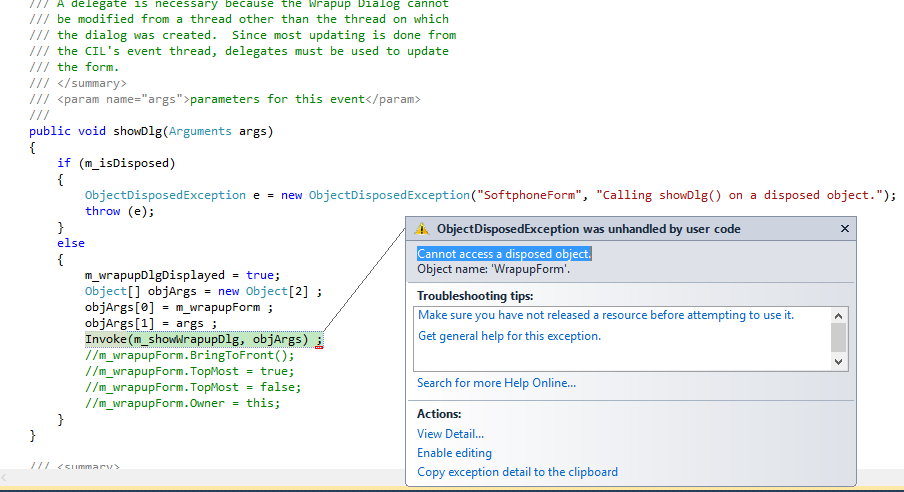Viewport: 904px width, 492px height.
Task: Click horizontal scrollbar left arrow in editor
Action: click(4, 478)
